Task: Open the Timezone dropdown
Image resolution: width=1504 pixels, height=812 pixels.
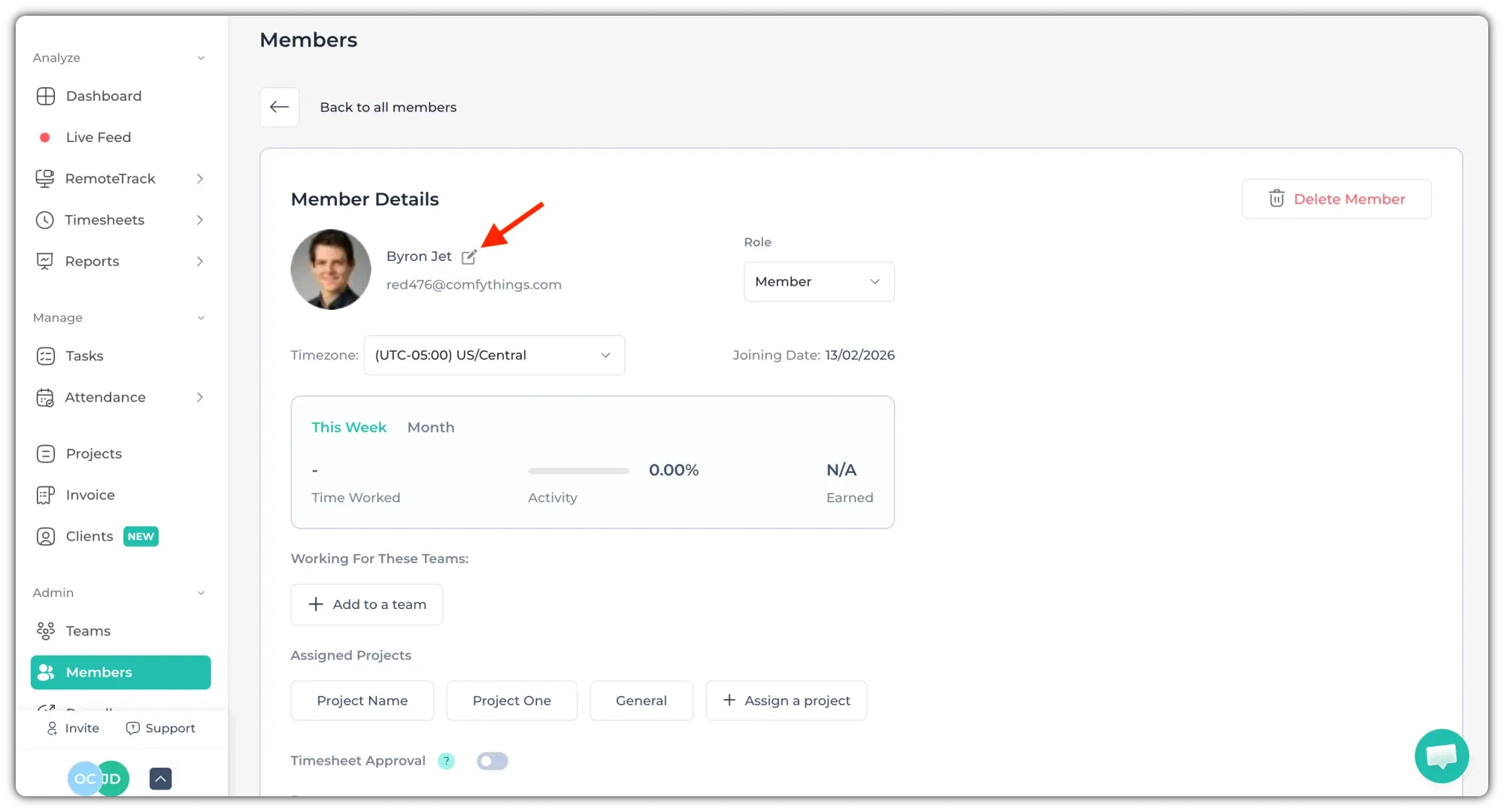Action: pyautogui.click(x=494, y=355)
